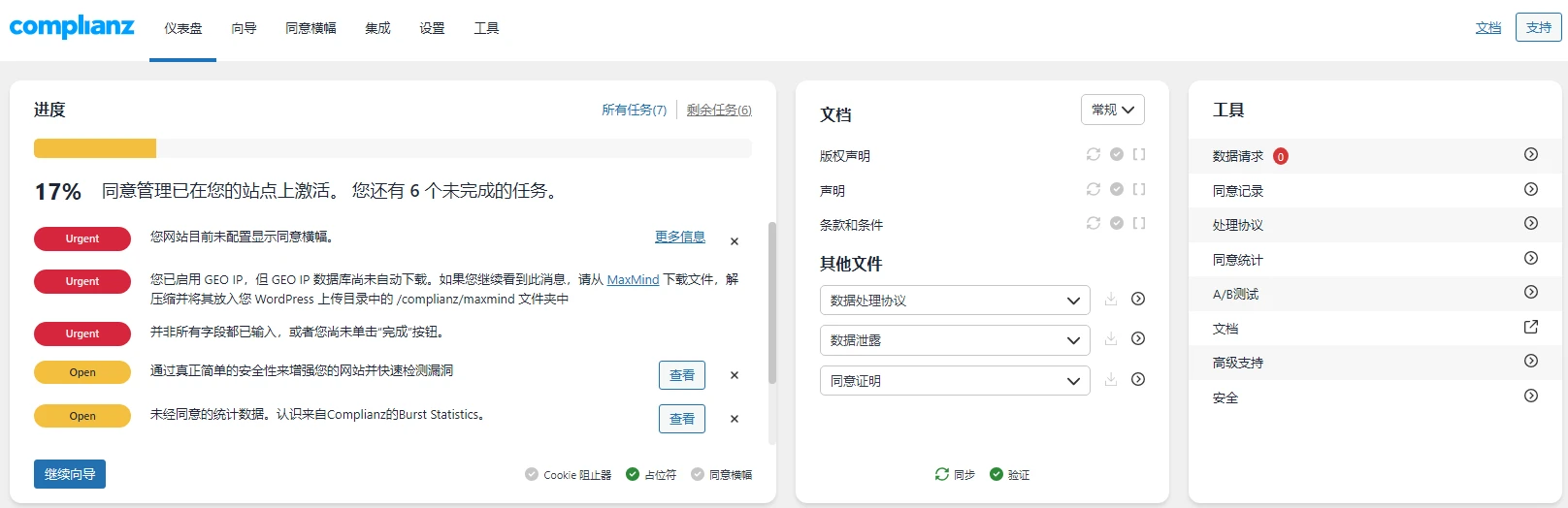Click the 条款和条件 document label
Viewport: 1568px width, 508px height.
852,225
